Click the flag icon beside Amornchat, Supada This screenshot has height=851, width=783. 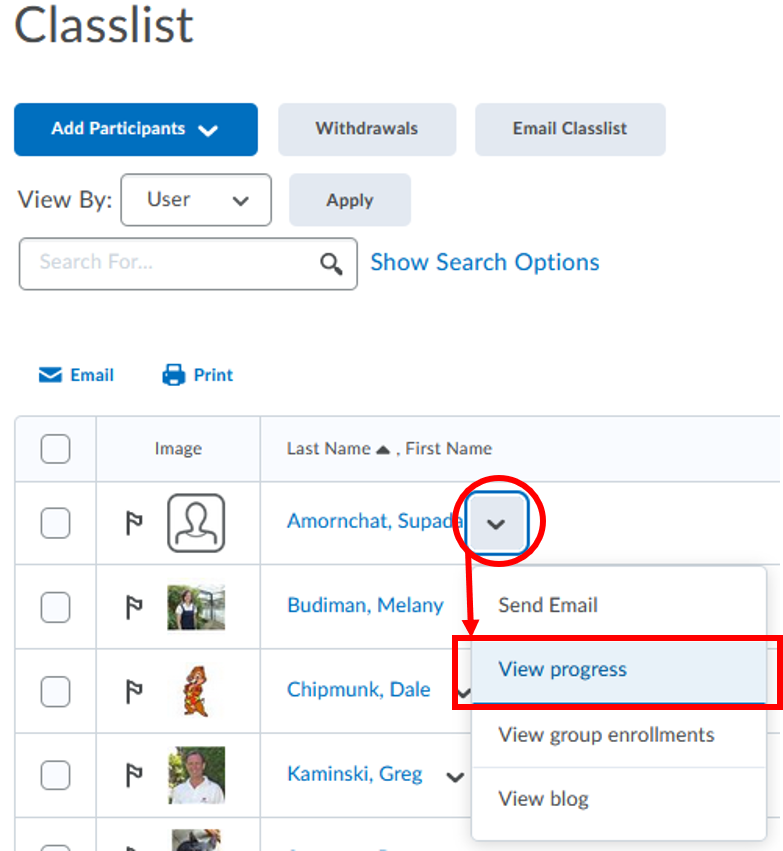point(133,522)
